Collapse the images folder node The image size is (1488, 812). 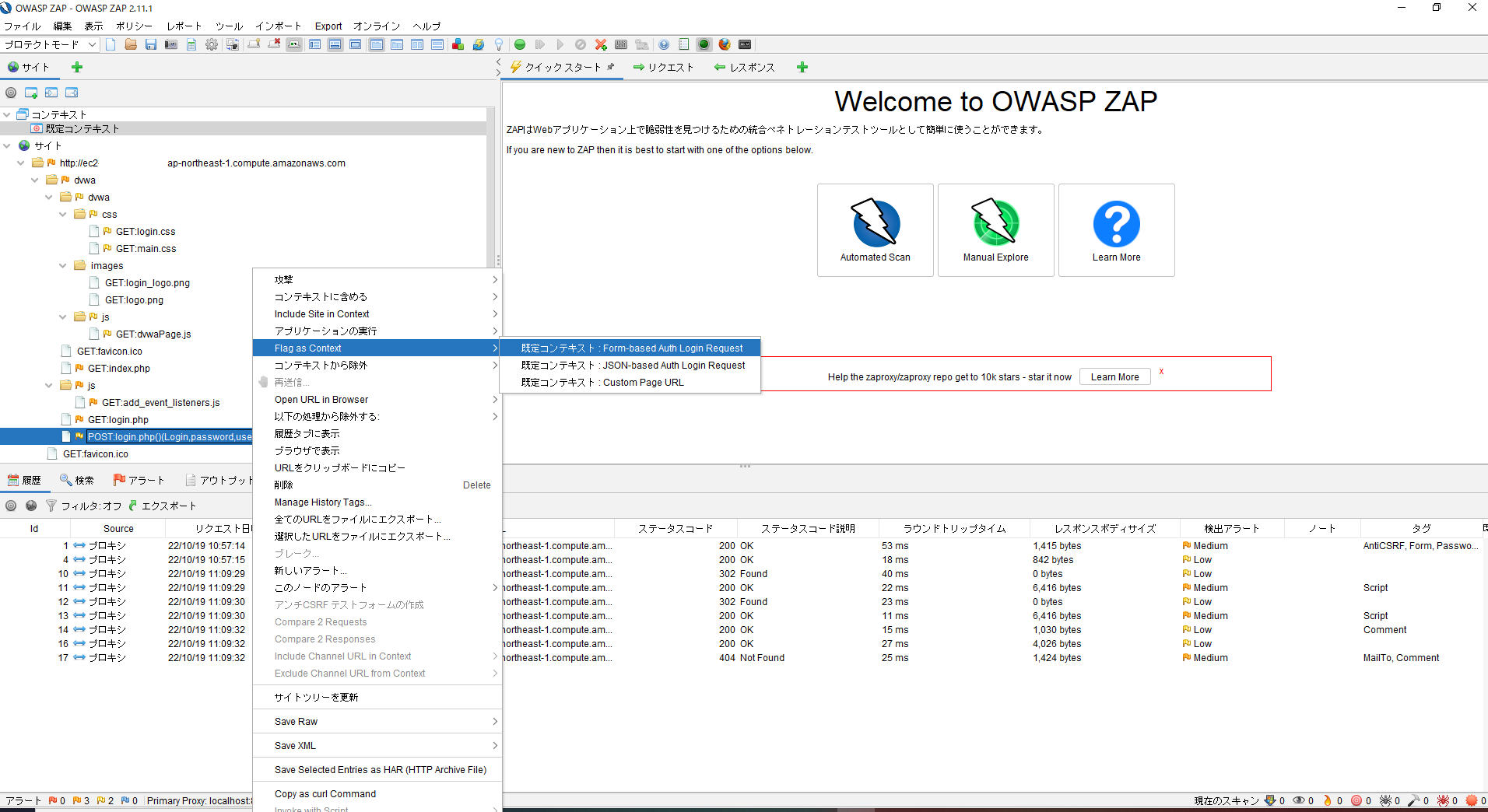pyautogui.click(x=63, y=265)
